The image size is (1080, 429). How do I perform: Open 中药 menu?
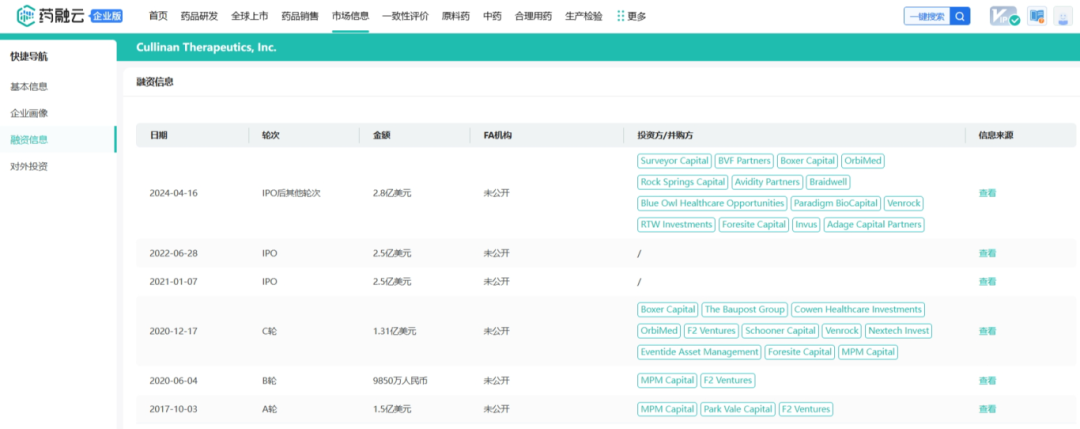click(492, 17)
